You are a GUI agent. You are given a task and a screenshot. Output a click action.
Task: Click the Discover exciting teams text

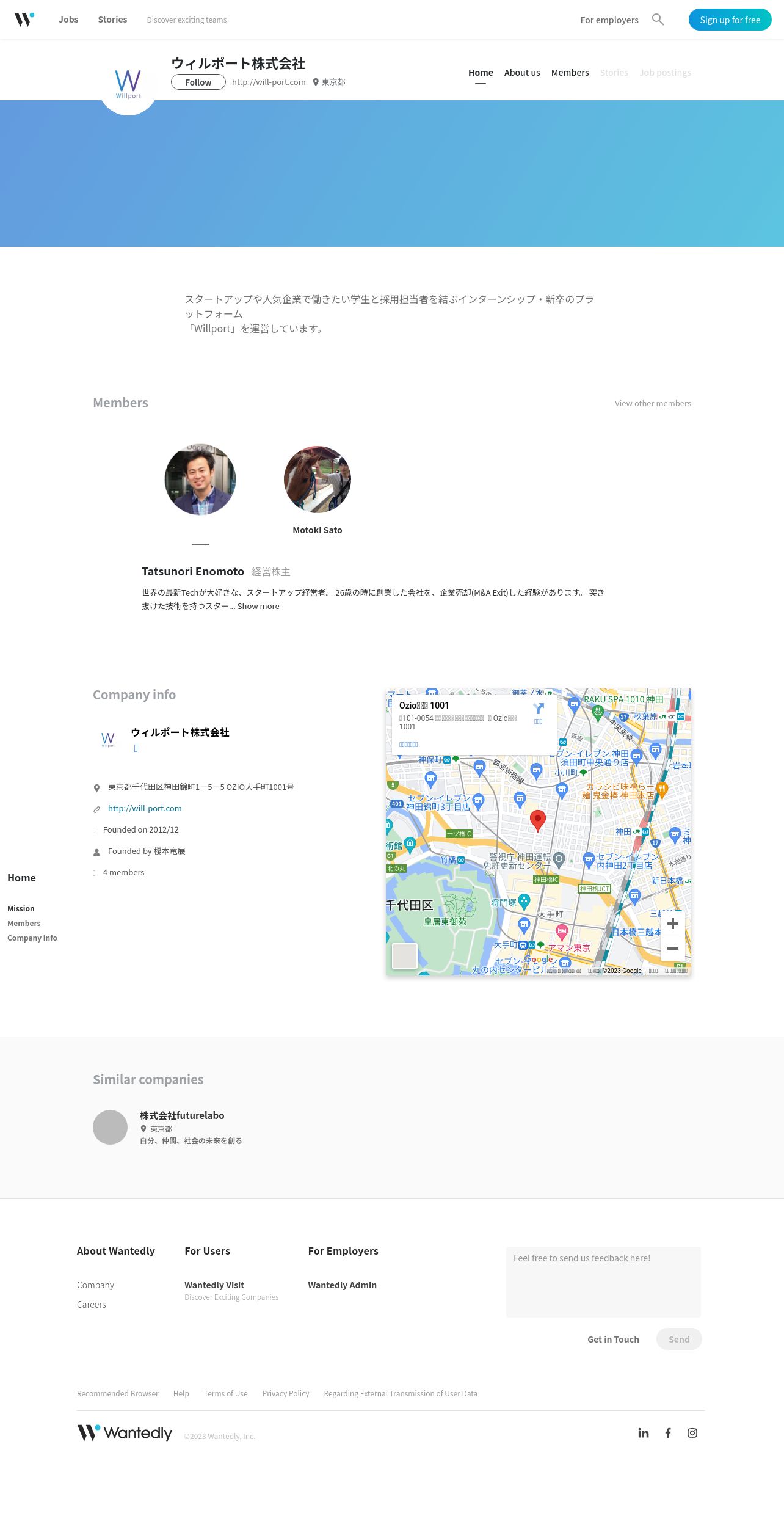click(187, 20)
